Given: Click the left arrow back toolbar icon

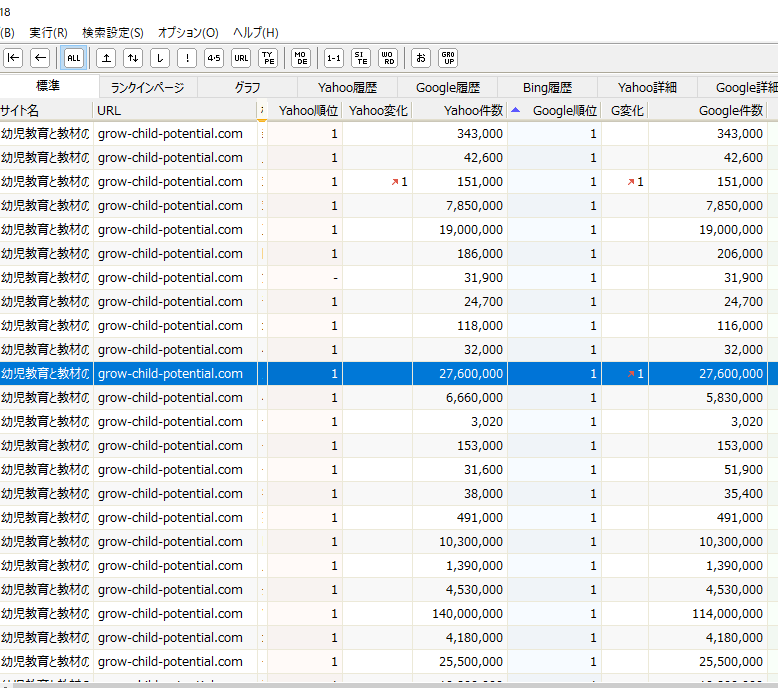Looking at the screenshot, I should click(x=40, y=58).
